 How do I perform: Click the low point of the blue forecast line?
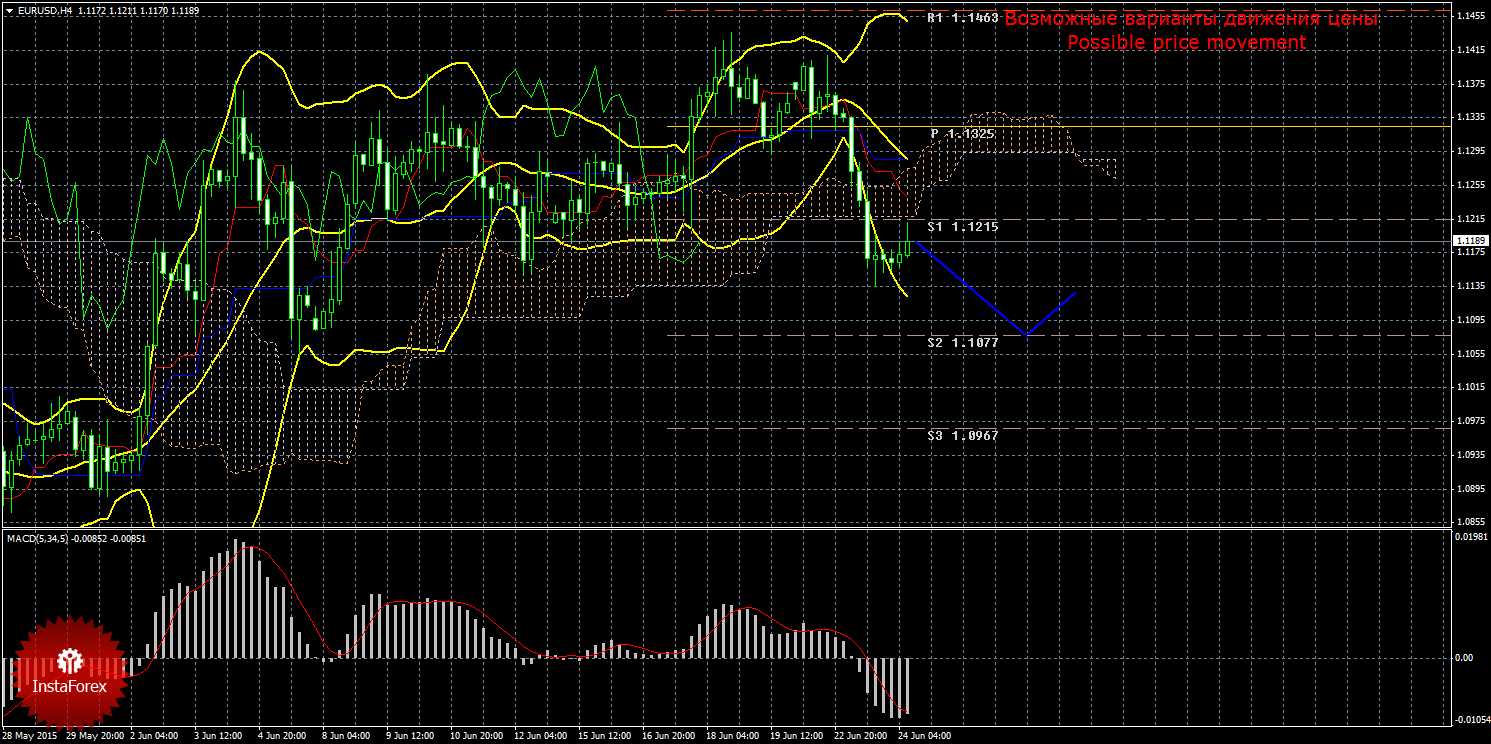(x=1026, y=334)
